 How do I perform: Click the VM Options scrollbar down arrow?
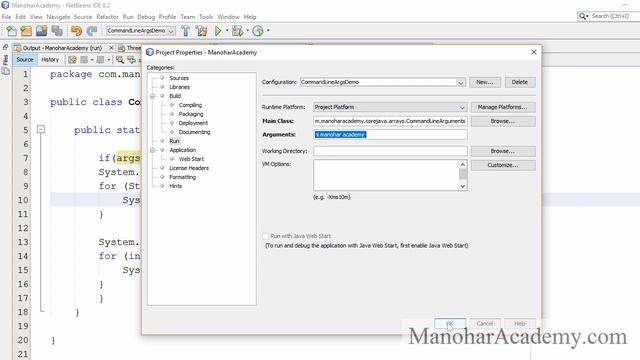[x=462, y=186]
